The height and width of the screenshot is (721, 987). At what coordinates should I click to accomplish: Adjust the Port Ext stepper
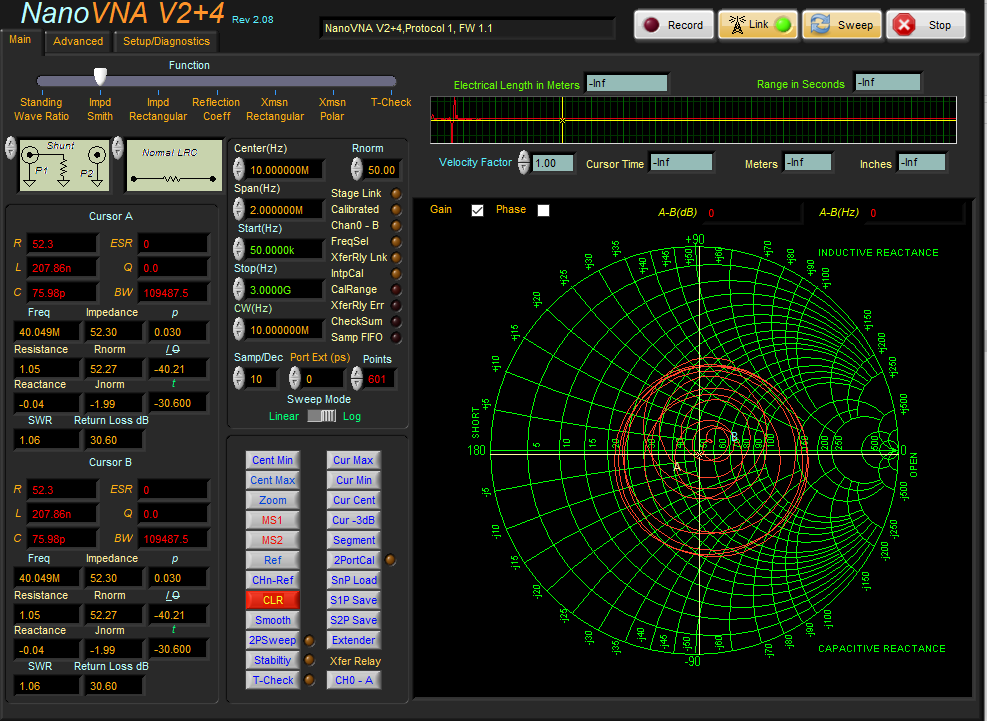tap(295, 378)
